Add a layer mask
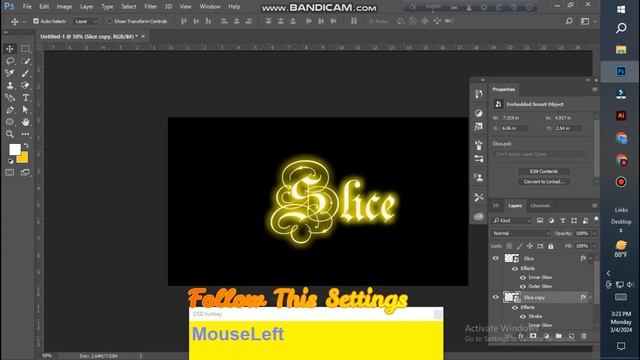Image resolution: width=640 pixels, height=360 pixels. (x=533, y=336)
